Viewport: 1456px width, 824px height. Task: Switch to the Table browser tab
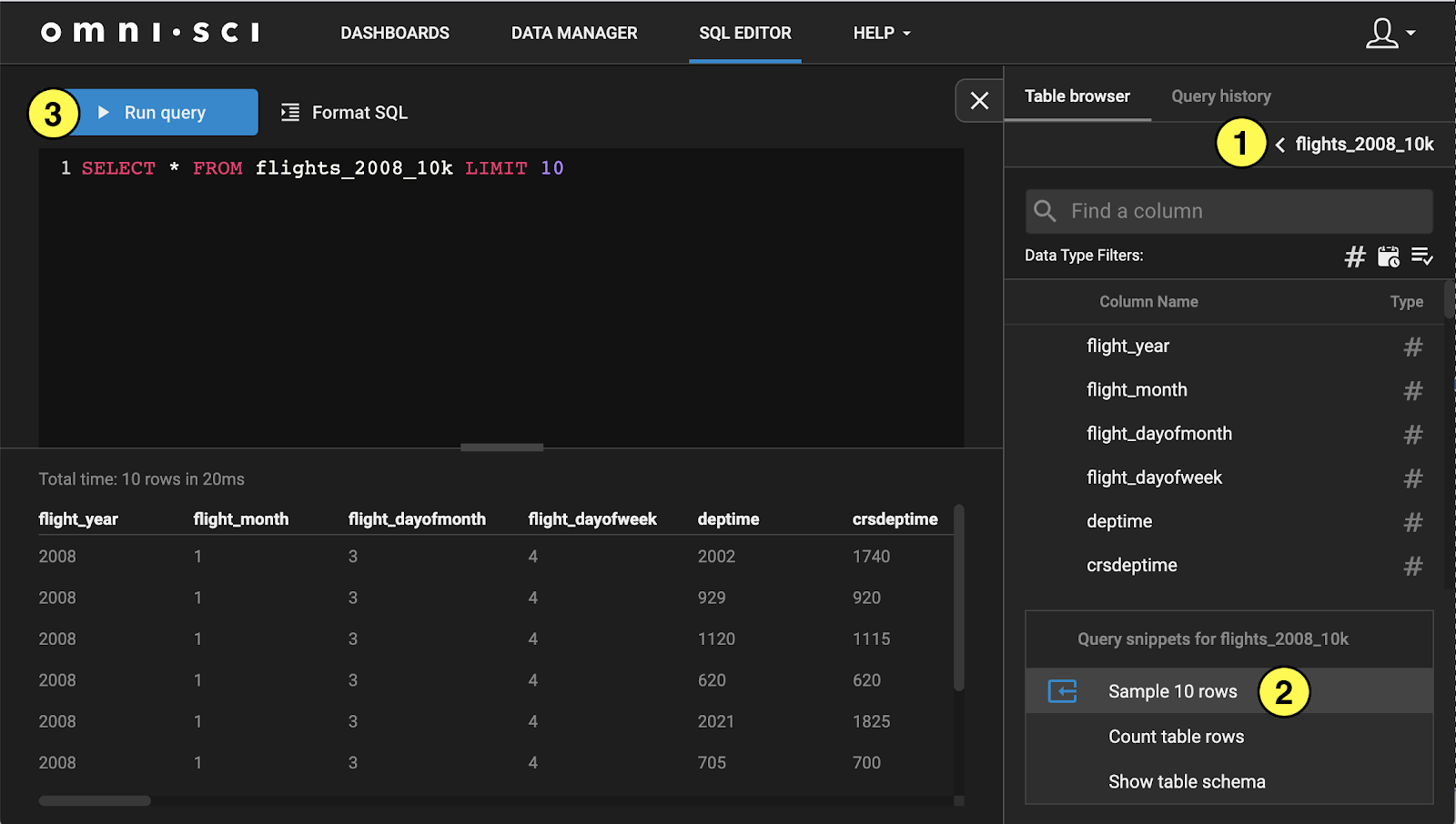tap(1077, 95)
